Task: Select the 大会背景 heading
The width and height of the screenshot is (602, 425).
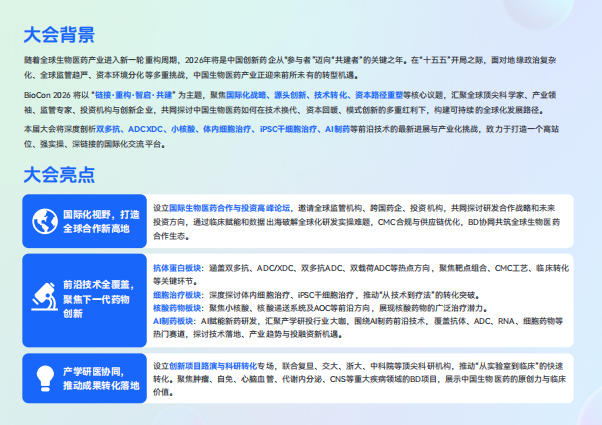Action: pyautogui.click(x=59, y=35)
